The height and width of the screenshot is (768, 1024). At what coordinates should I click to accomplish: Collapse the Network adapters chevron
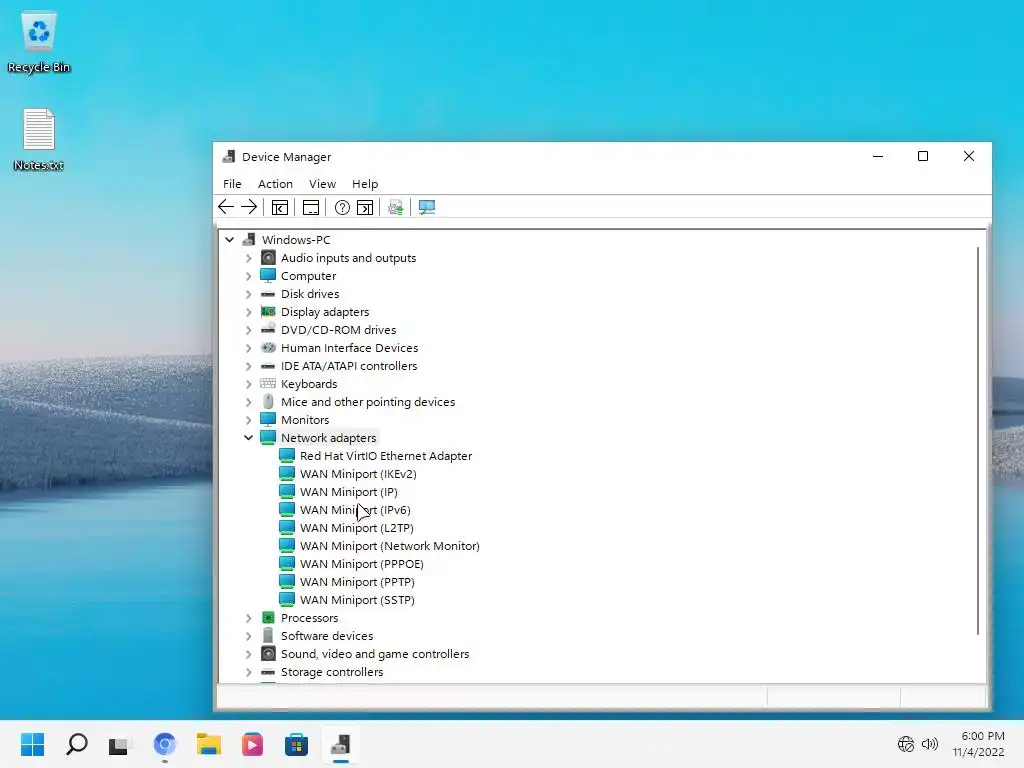coord(248,438)
